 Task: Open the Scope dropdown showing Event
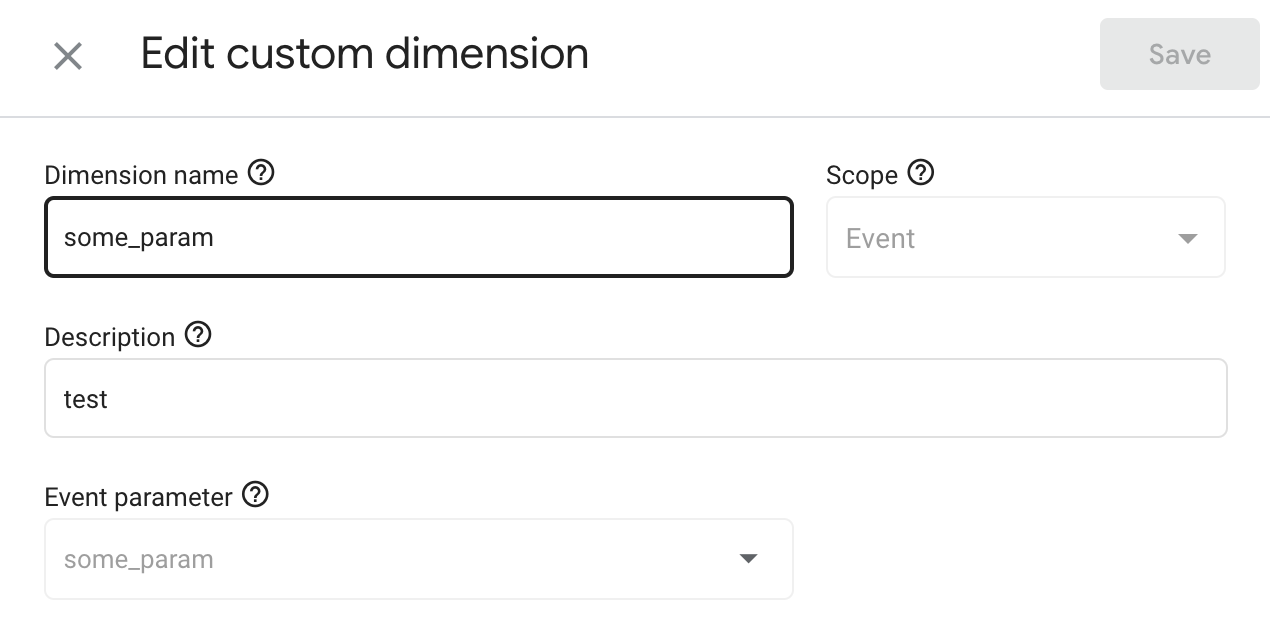pyautogui.click(x=1025, y=237)
